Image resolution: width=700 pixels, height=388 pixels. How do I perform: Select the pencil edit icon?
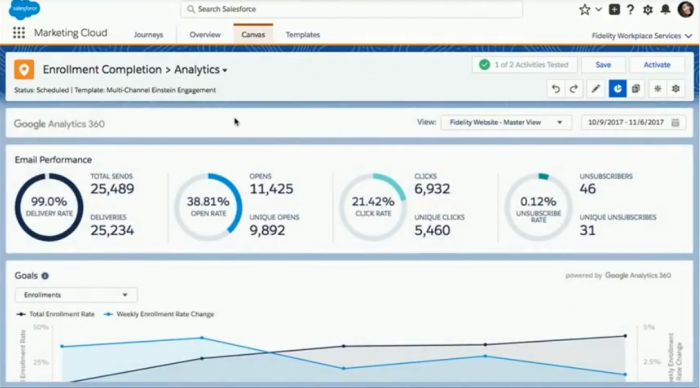[596, 89]
